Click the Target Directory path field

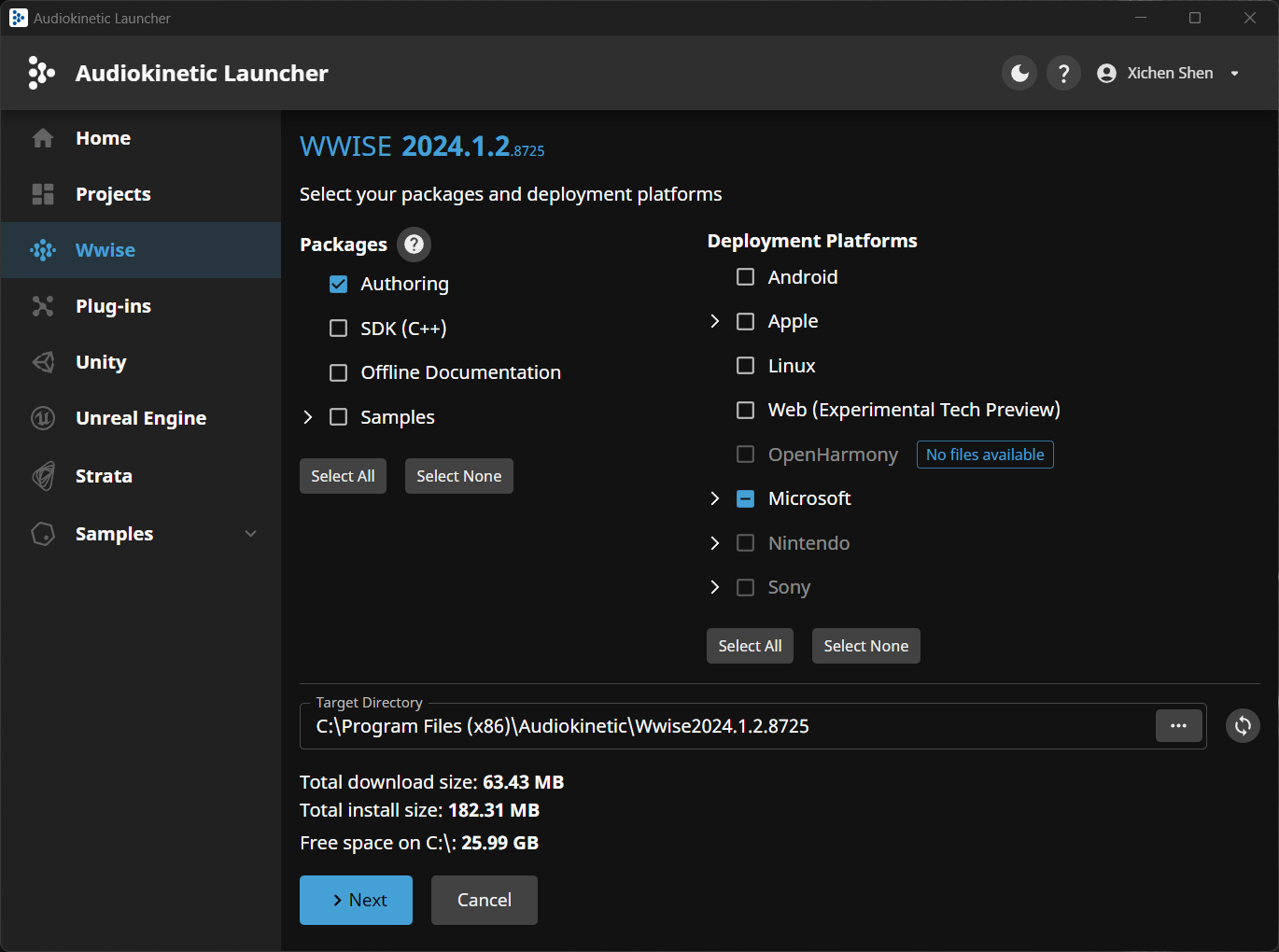728,726
